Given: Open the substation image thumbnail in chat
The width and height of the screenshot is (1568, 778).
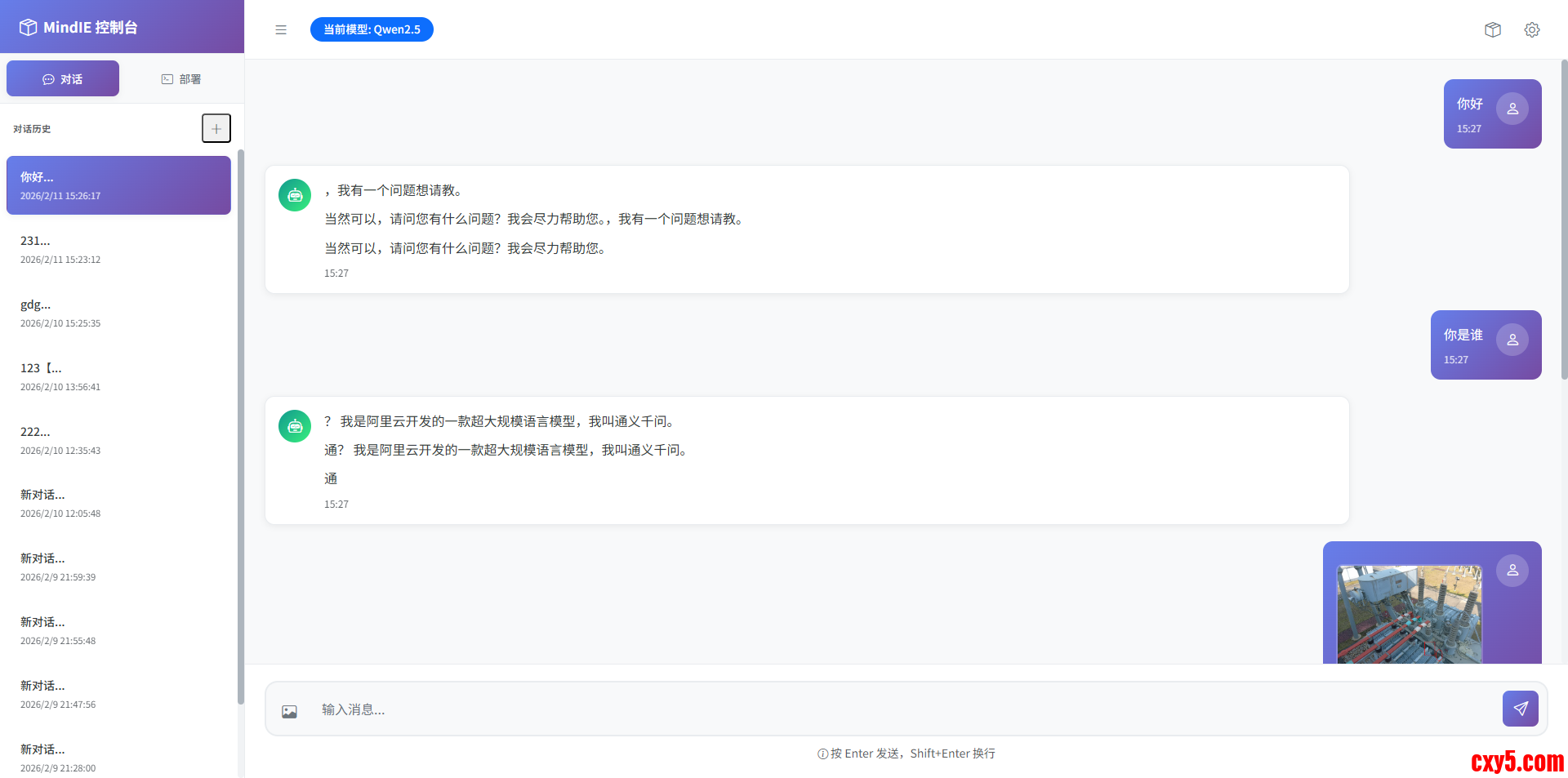Looking at the screenshot, I should click(x=1409, y=614).
